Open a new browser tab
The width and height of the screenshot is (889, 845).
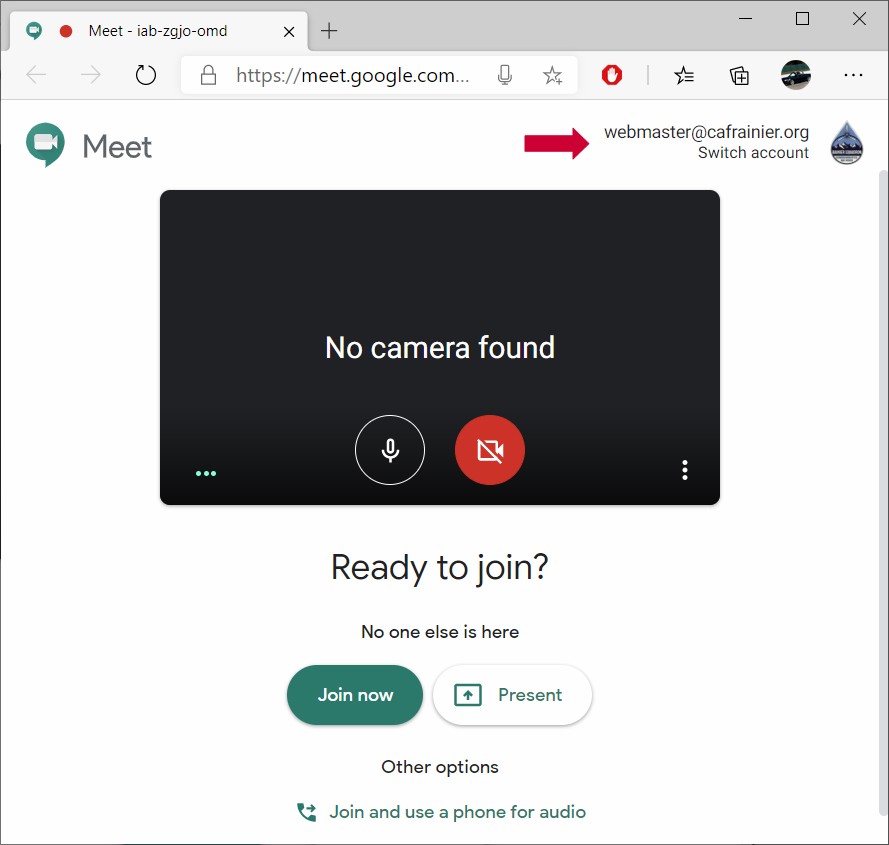coord(329,31)
